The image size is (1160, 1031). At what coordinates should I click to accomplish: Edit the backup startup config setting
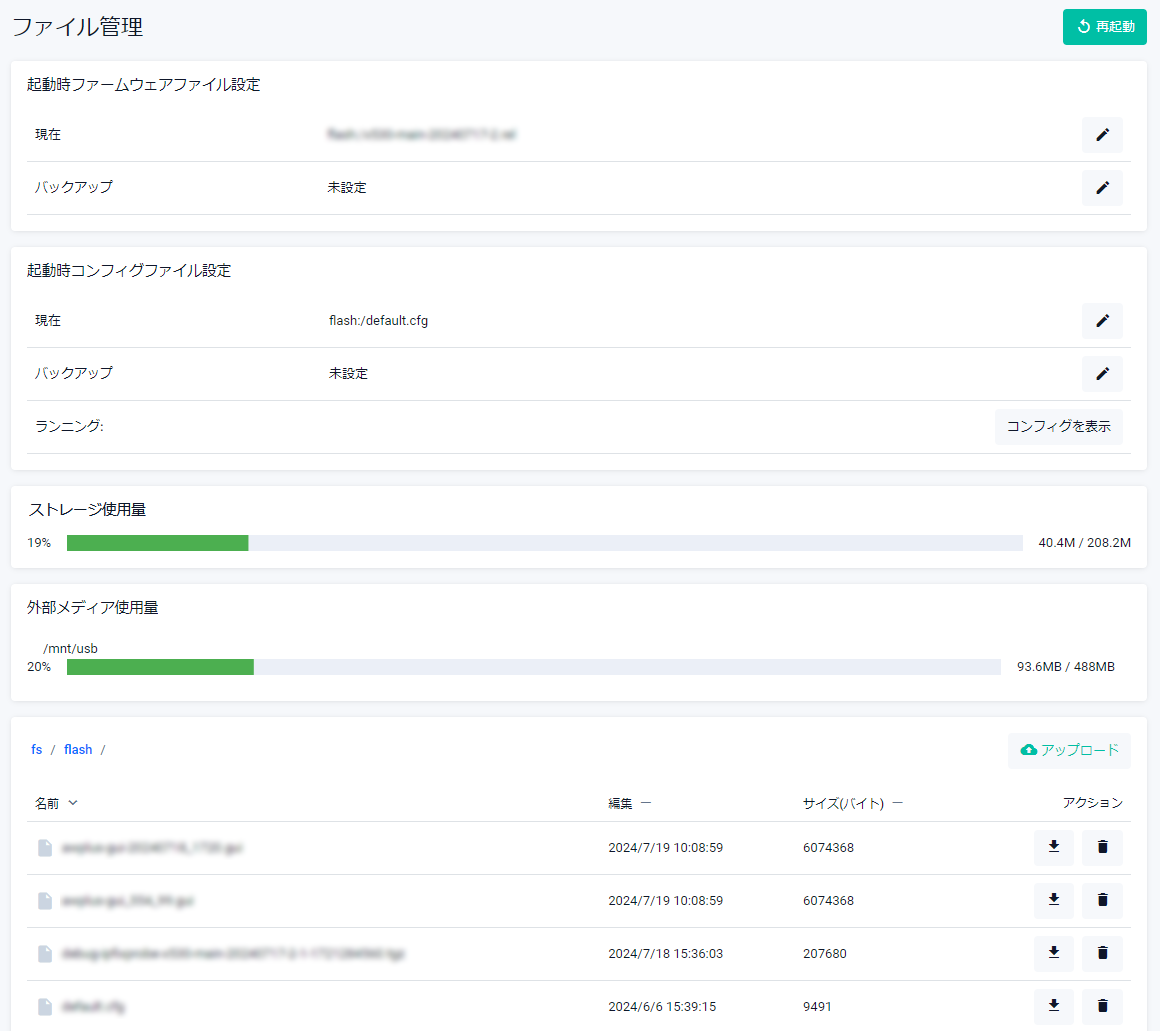tap(1102, 374)
